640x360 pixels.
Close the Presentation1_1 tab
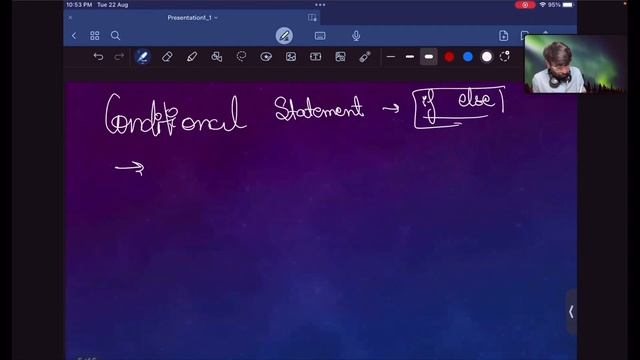[70, 18]
